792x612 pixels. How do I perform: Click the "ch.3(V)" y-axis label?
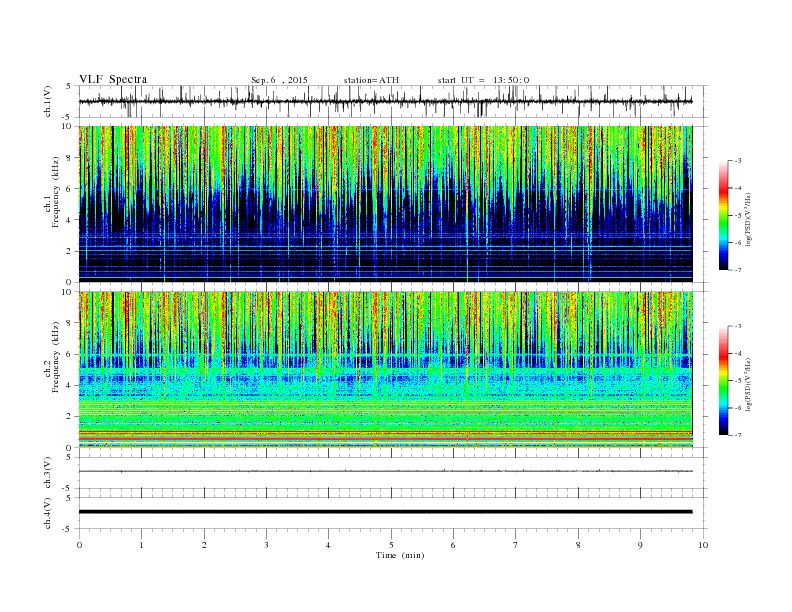coord(48,473)
